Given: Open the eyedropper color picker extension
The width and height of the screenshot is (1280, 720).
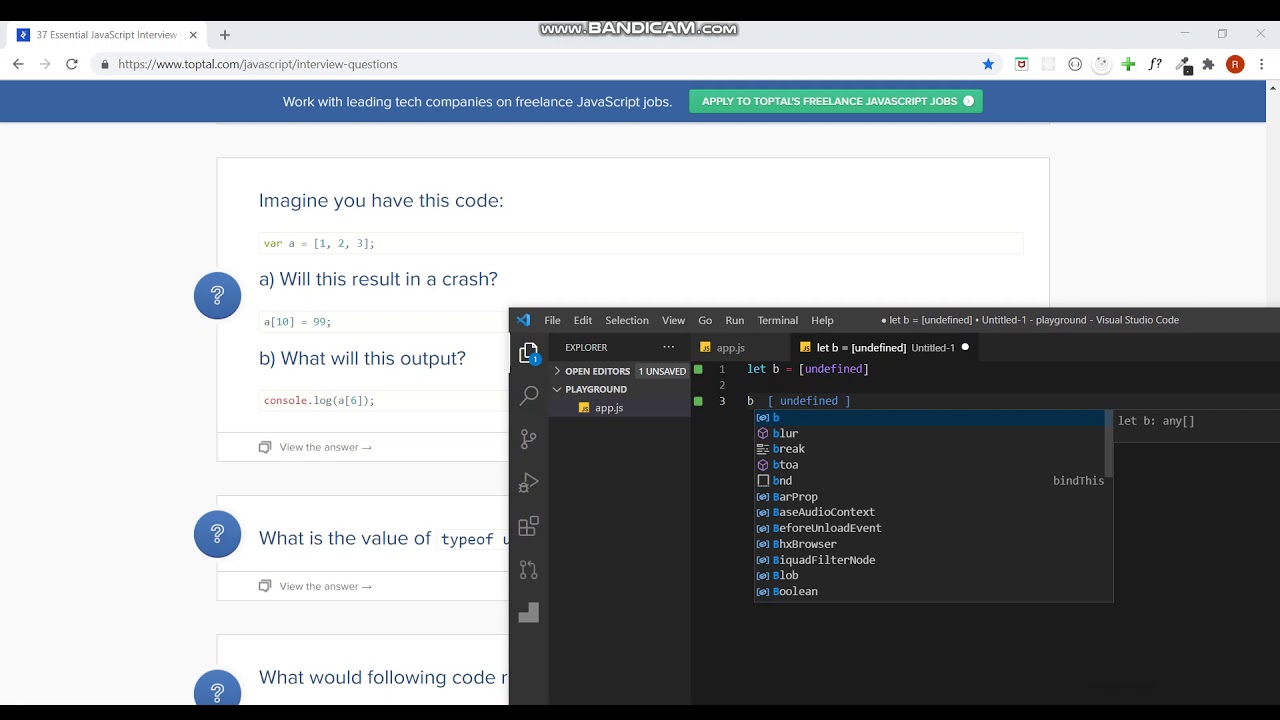Looking at the screenshot, I should pos(1183,64).
